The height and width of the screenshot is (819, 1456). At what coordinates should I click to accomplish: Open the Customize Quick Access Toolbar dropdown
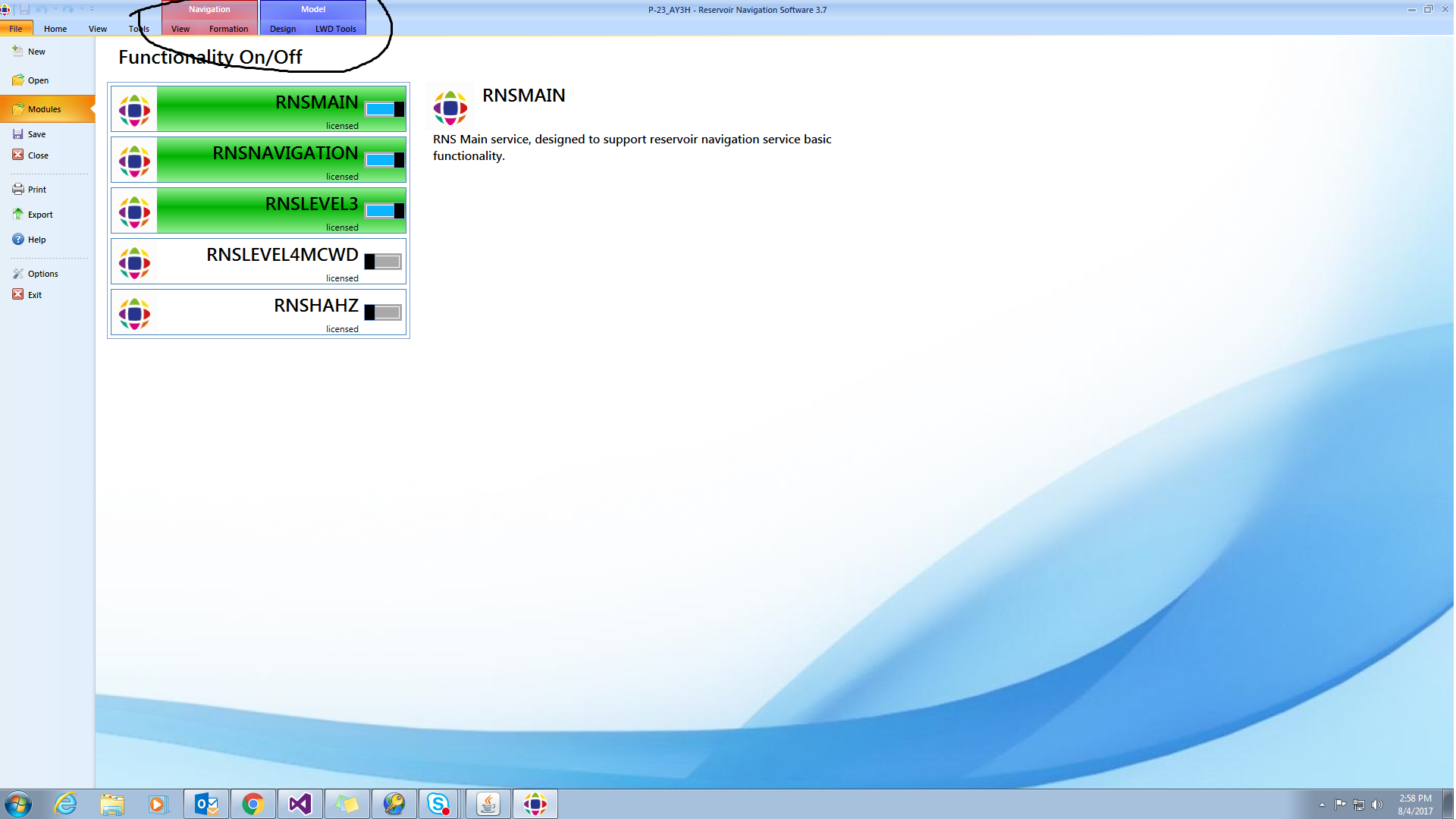click(93, 9)
